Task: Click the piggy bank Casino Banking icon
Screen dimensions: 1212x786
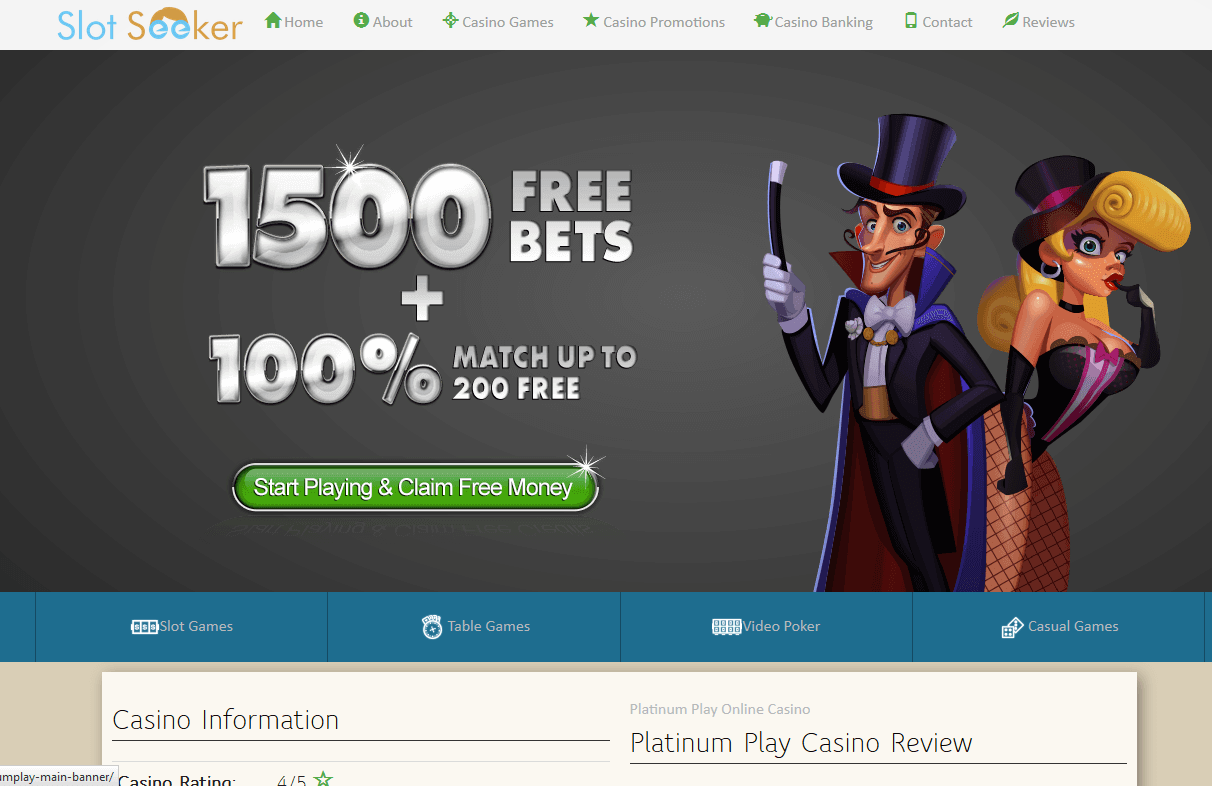Action: click(763, 20)
